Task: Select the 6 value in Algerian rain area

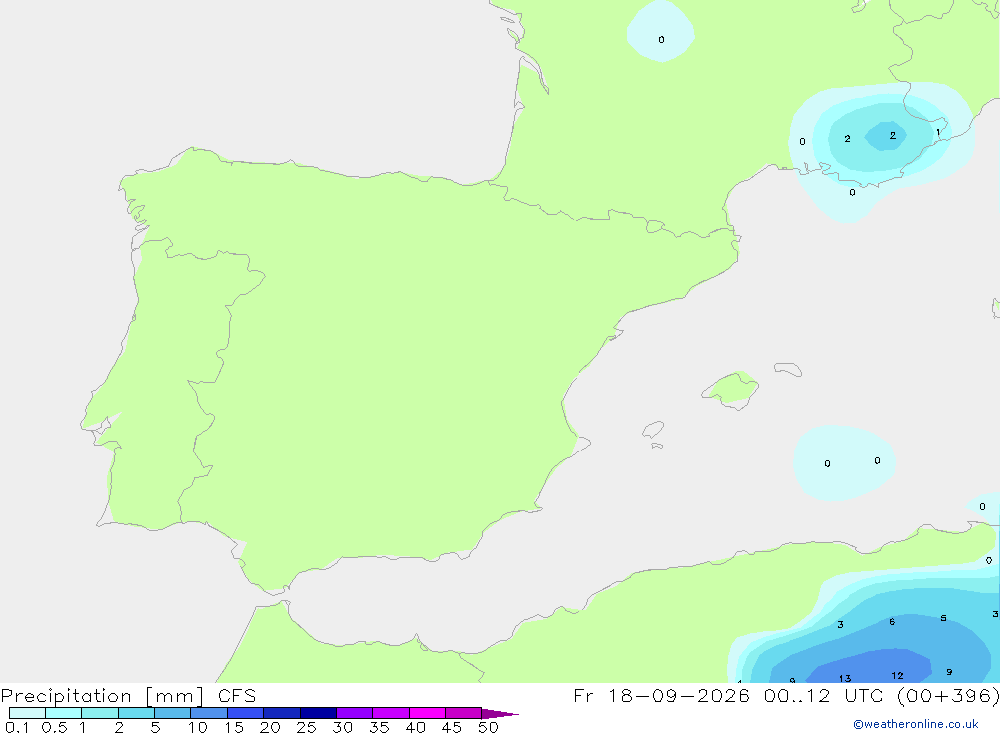Action: point(892,621)
